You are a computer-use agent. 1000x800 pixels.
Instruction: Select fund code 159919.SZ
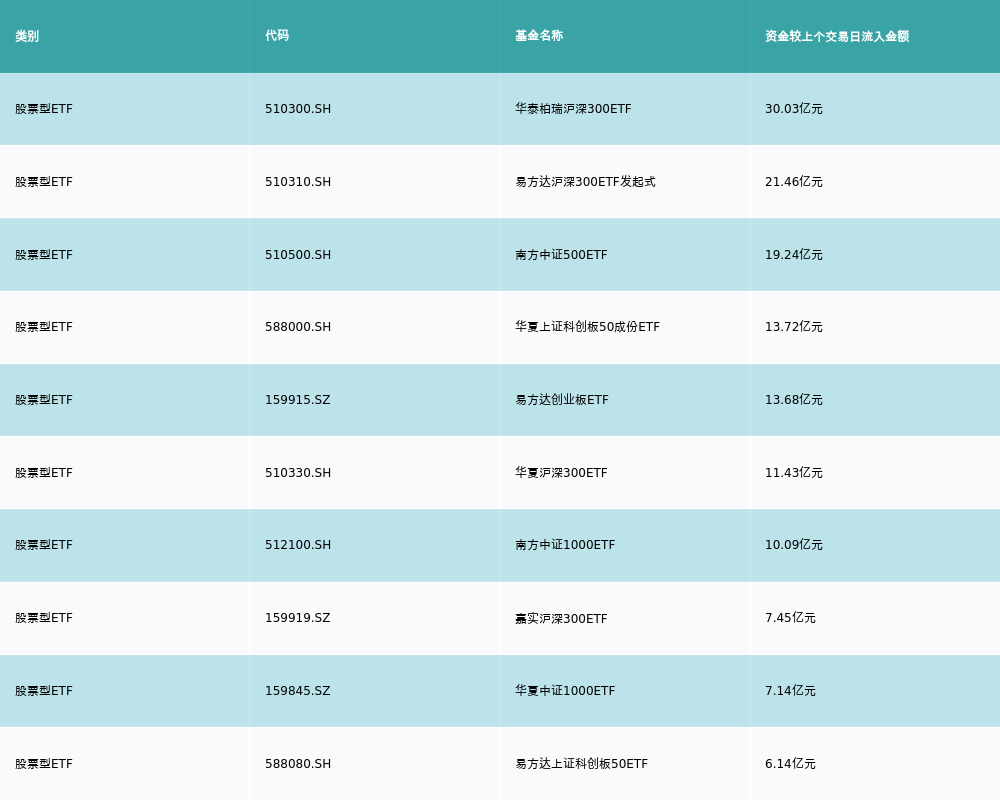(x=297, y=618)
